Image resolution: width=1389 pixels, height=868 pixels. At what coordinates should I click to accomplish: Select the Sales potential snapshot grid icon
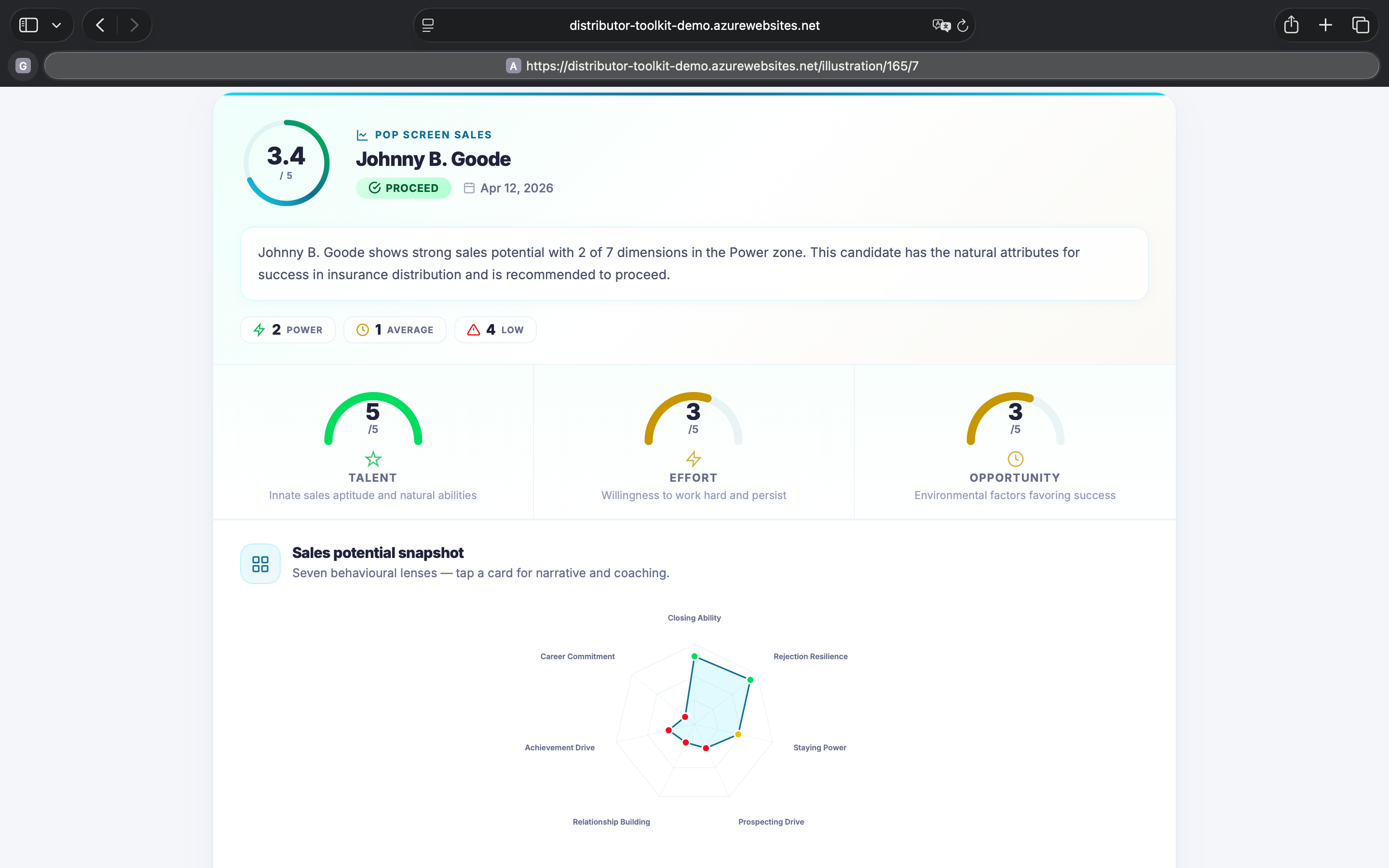[x=260, y=563]
